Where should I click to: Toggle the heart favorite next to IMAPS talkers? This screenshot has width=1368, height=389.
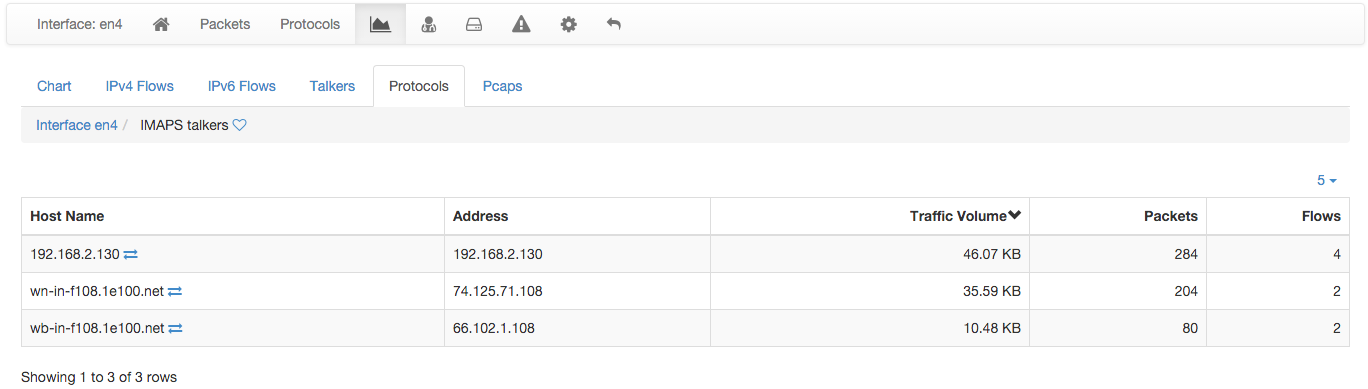(x=240, y=125)
